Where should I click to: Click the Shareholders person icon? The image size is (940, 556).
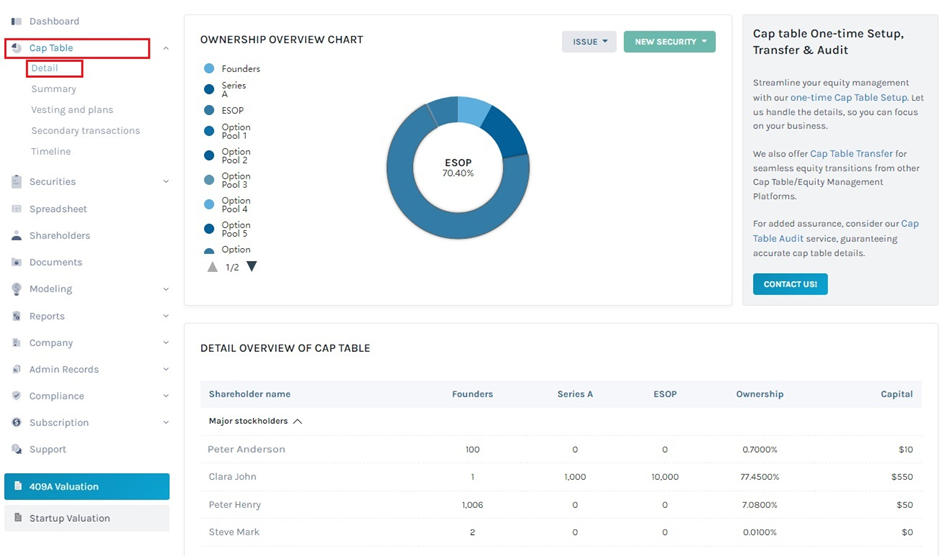pyautogui.click(x=16, y=235)
